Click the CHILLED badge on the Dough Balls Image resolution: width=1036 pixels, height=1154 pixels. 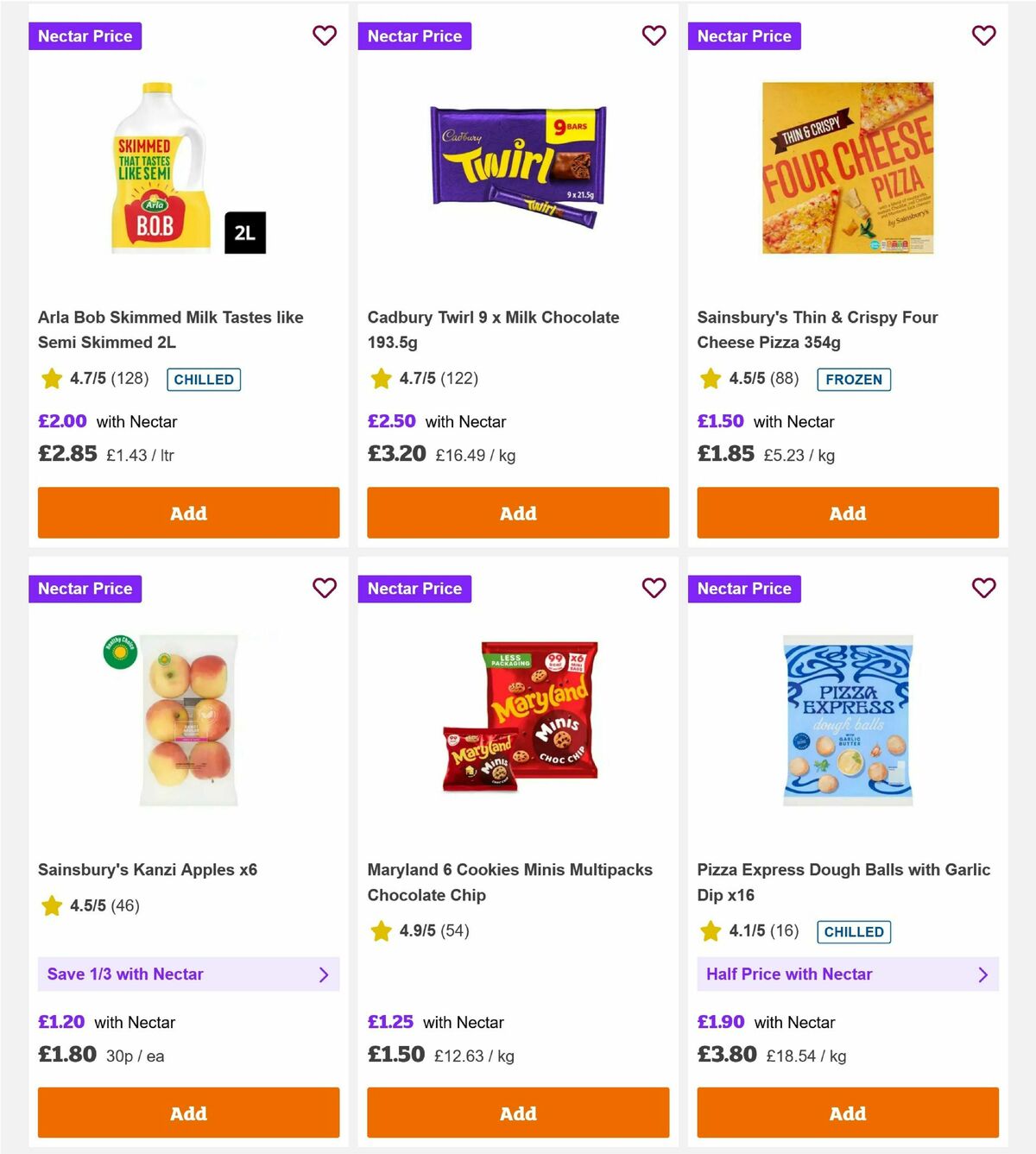854,931
